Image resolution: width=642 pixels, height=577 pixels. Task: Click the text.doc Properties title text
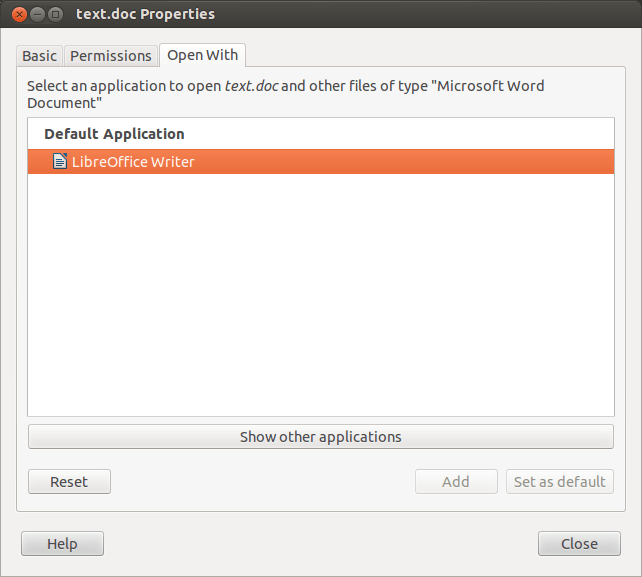click(145, 14)
